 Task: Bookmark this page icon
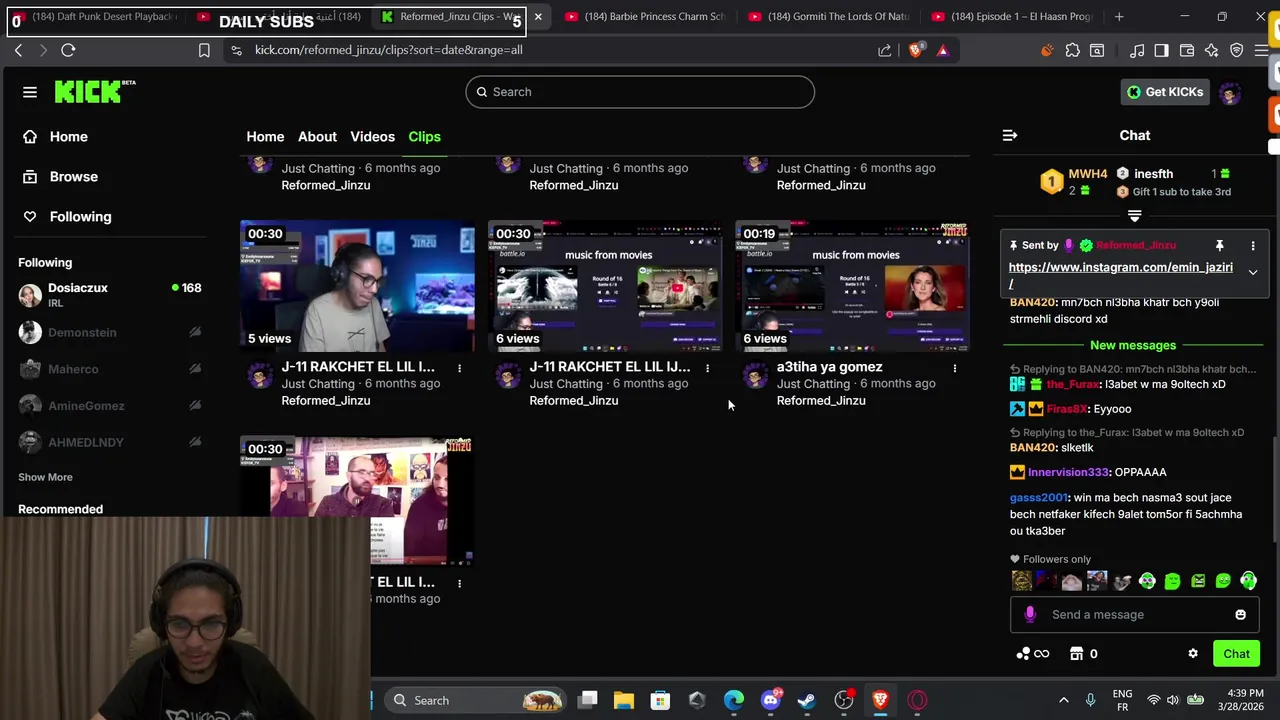pos(204,50)
